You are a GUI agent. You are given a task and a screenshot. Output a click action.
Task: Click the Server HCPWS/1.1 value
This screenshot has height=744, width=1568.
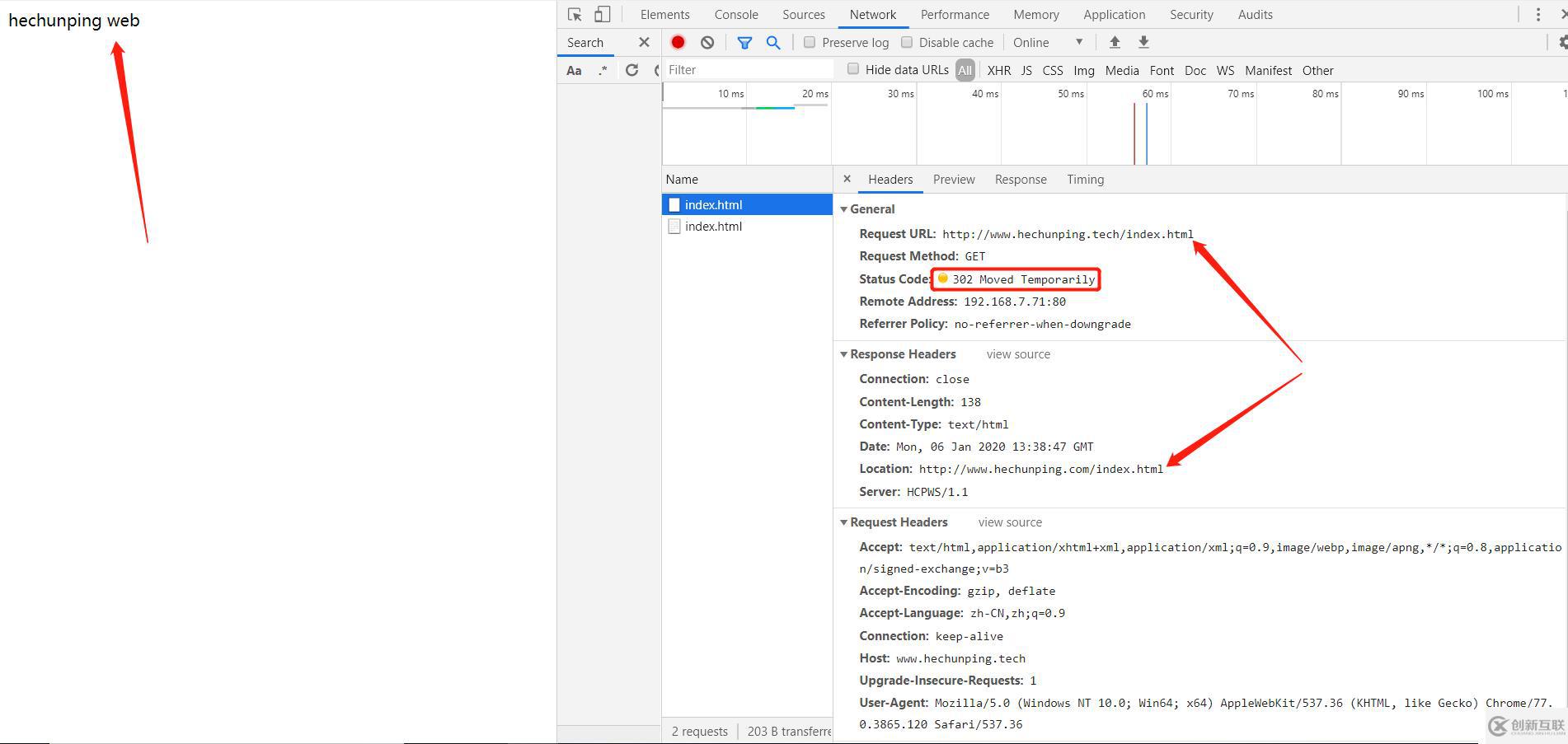(x=937, y=492)
